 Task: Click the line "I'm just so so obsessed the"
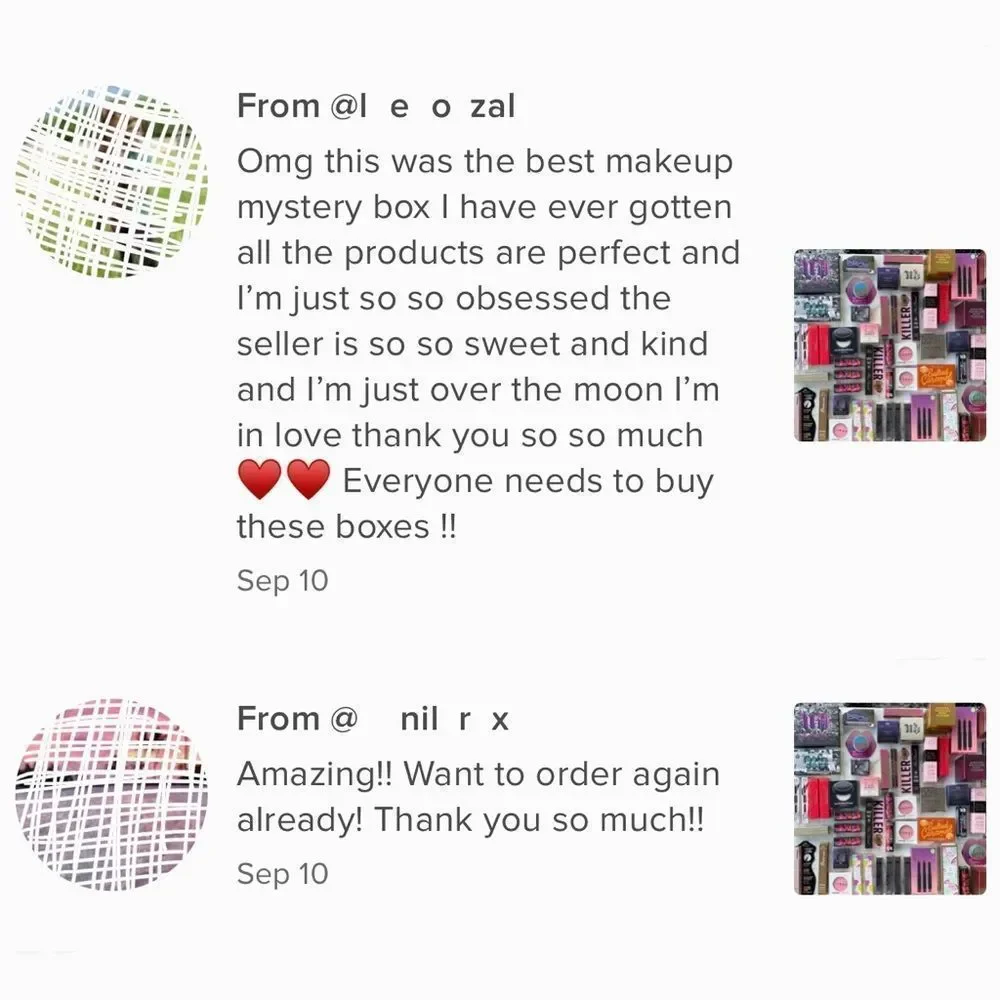pos(453,298)
